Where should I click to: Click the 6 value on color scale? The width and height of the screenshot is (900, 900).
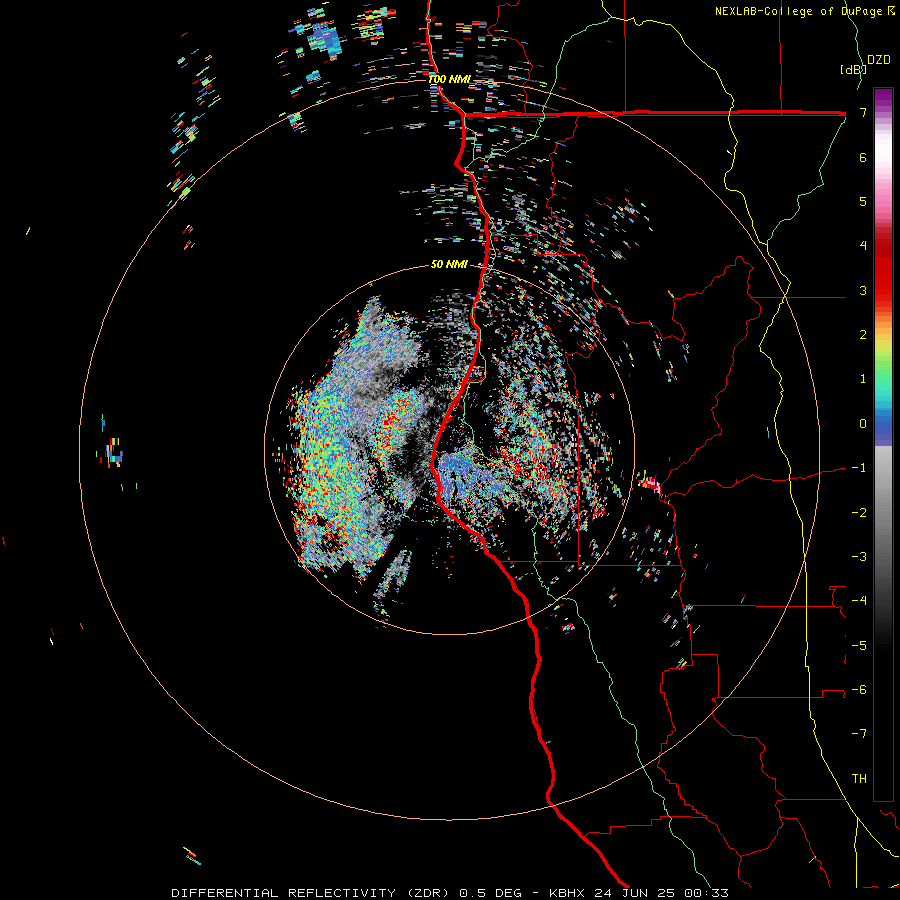(863, 157)
